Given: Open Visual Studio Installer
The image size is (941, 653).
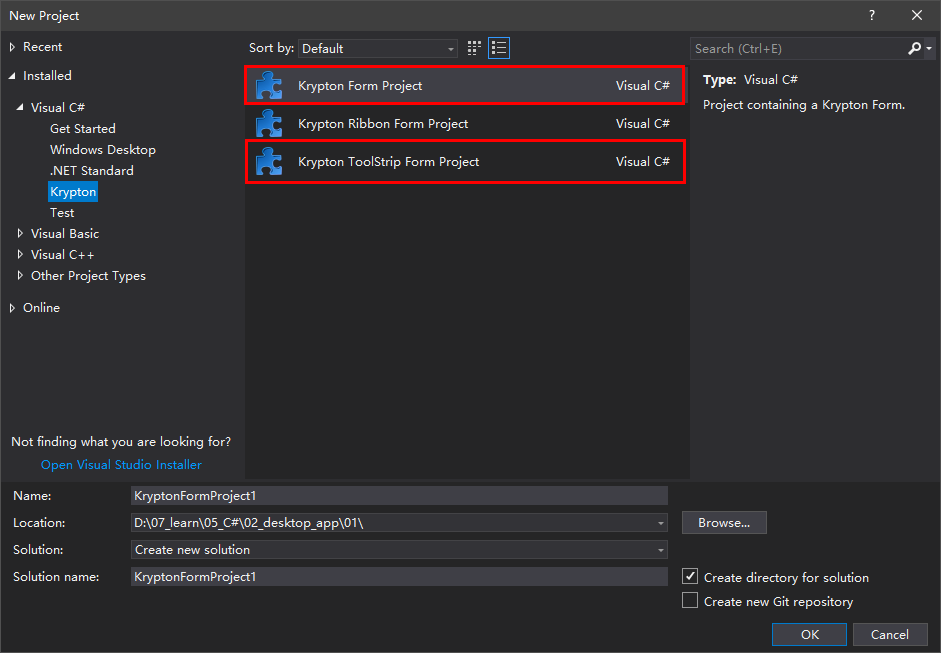Looking at the screenshot, I should click(121, 464).
